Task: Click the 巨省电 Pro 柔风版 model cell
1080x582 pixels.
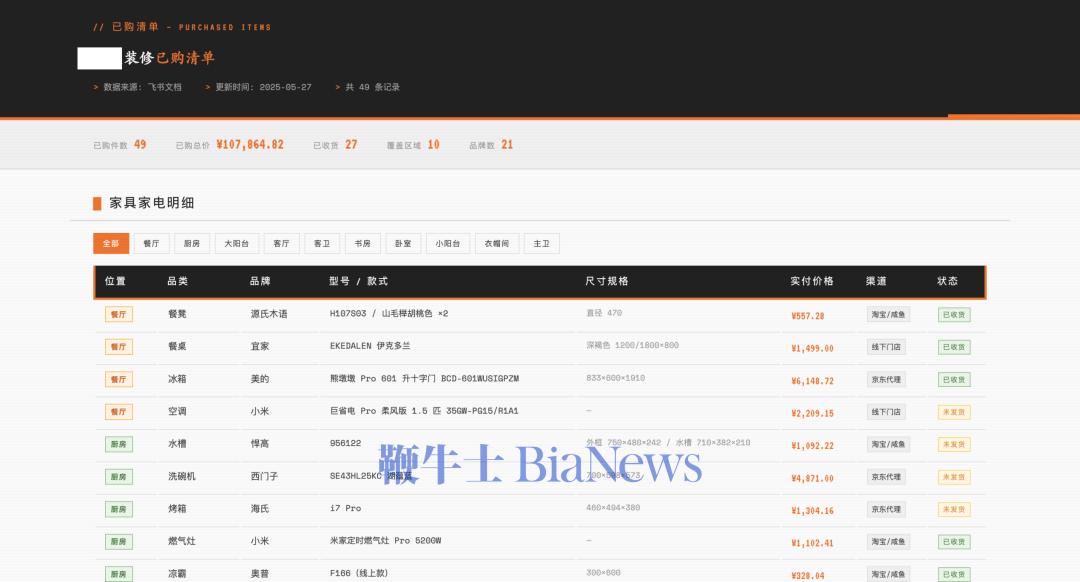Action: [x=424, y=411]
